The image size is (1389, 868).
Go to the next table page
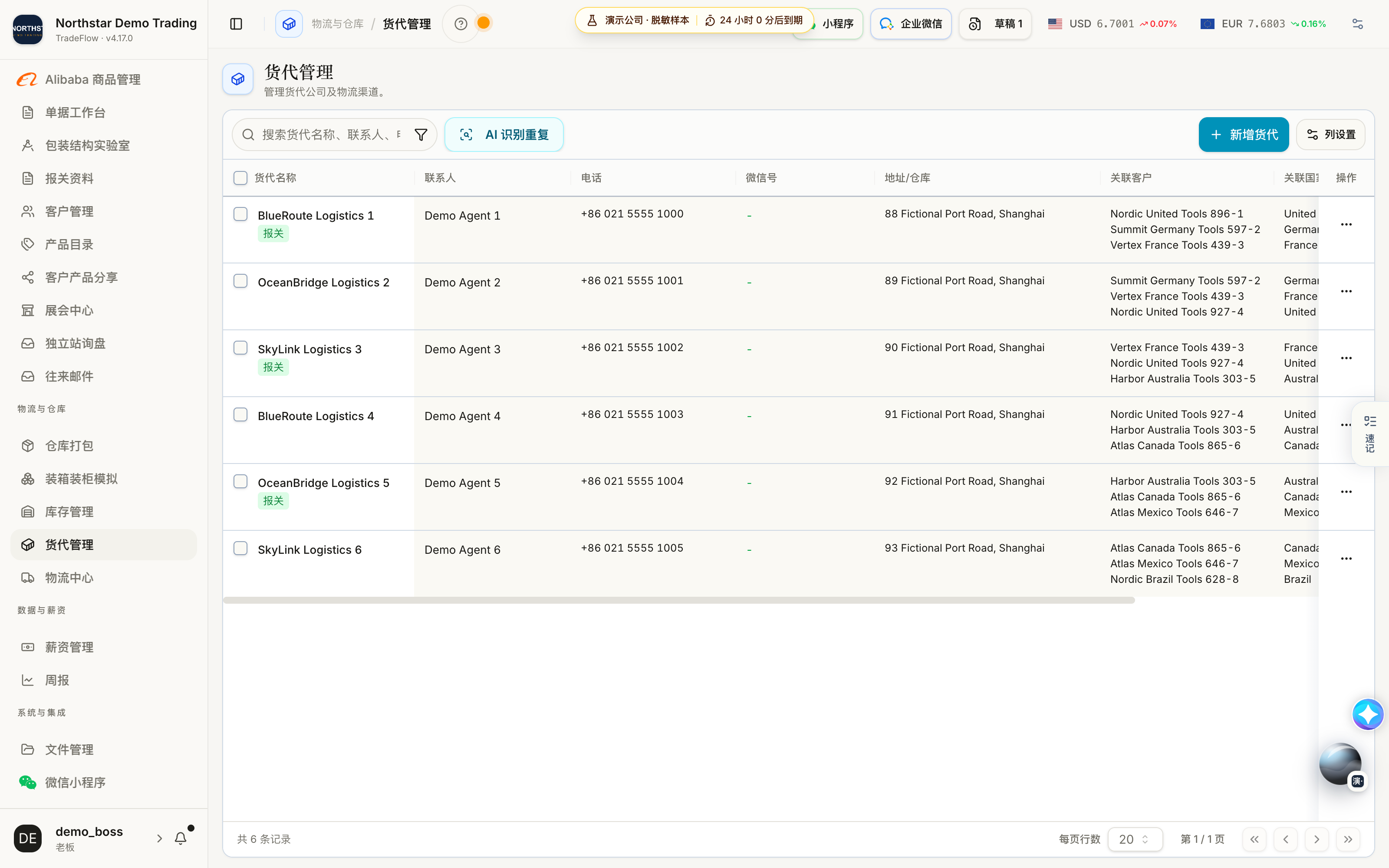click(1317, 839)
